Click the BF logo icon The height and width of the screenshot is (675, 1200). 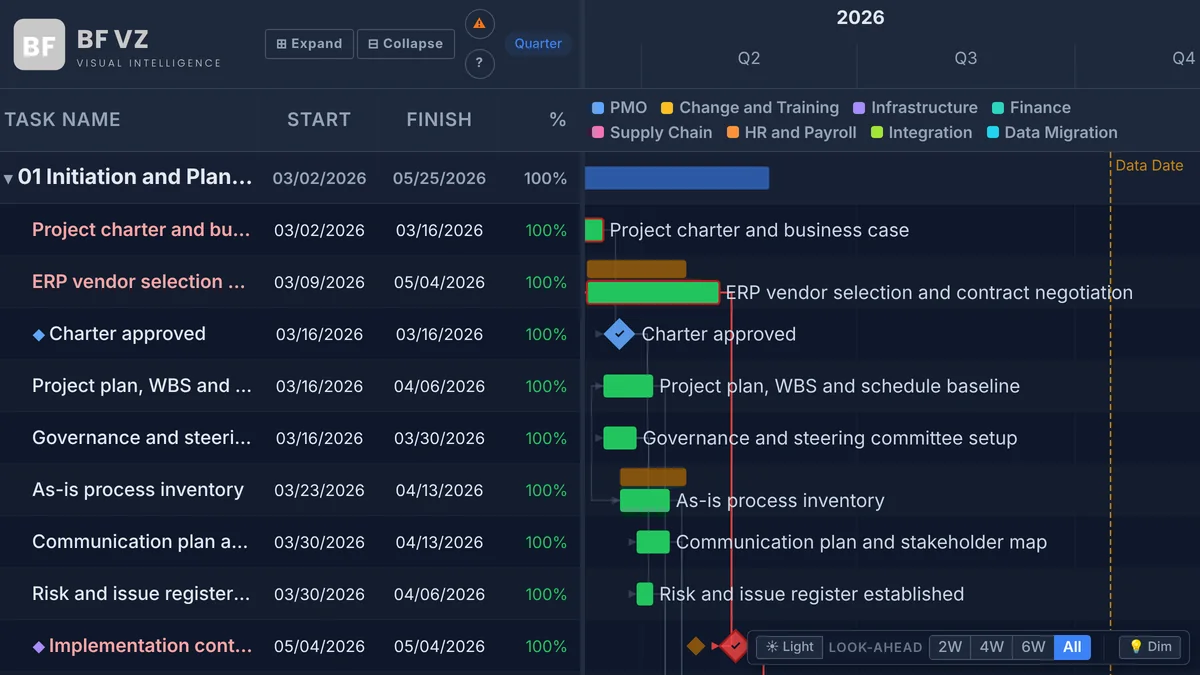pos(39,44)
